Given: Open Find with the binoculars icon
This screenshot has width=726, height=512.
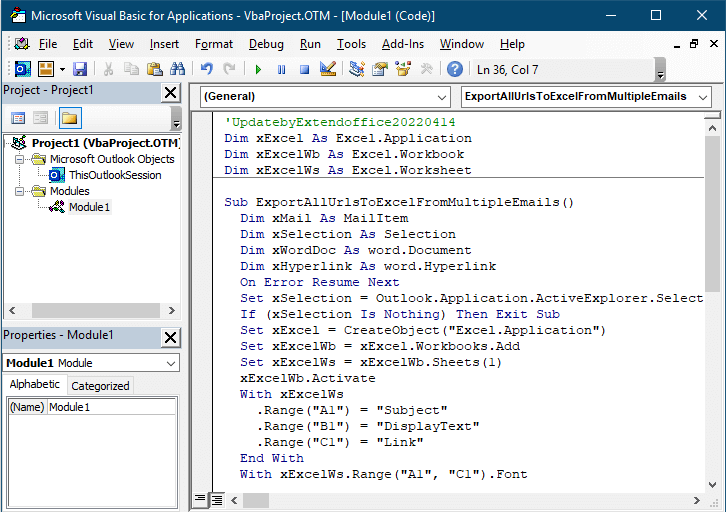Looking at the screenshot, I should 177,69.
